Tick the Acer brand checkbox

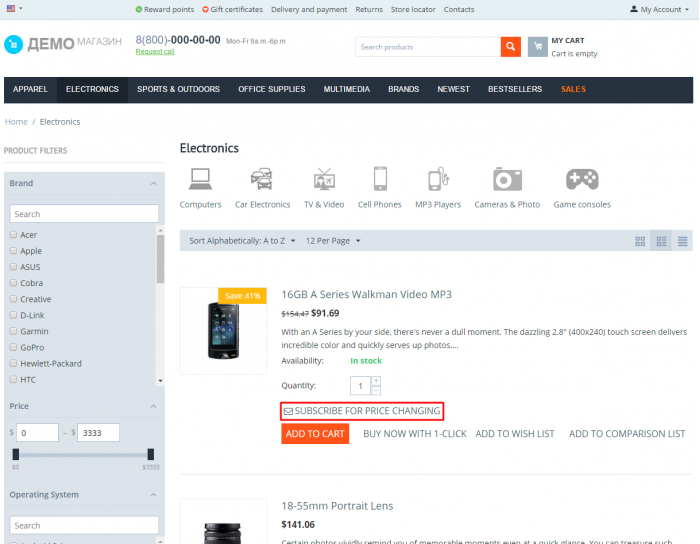click(13, 234)
